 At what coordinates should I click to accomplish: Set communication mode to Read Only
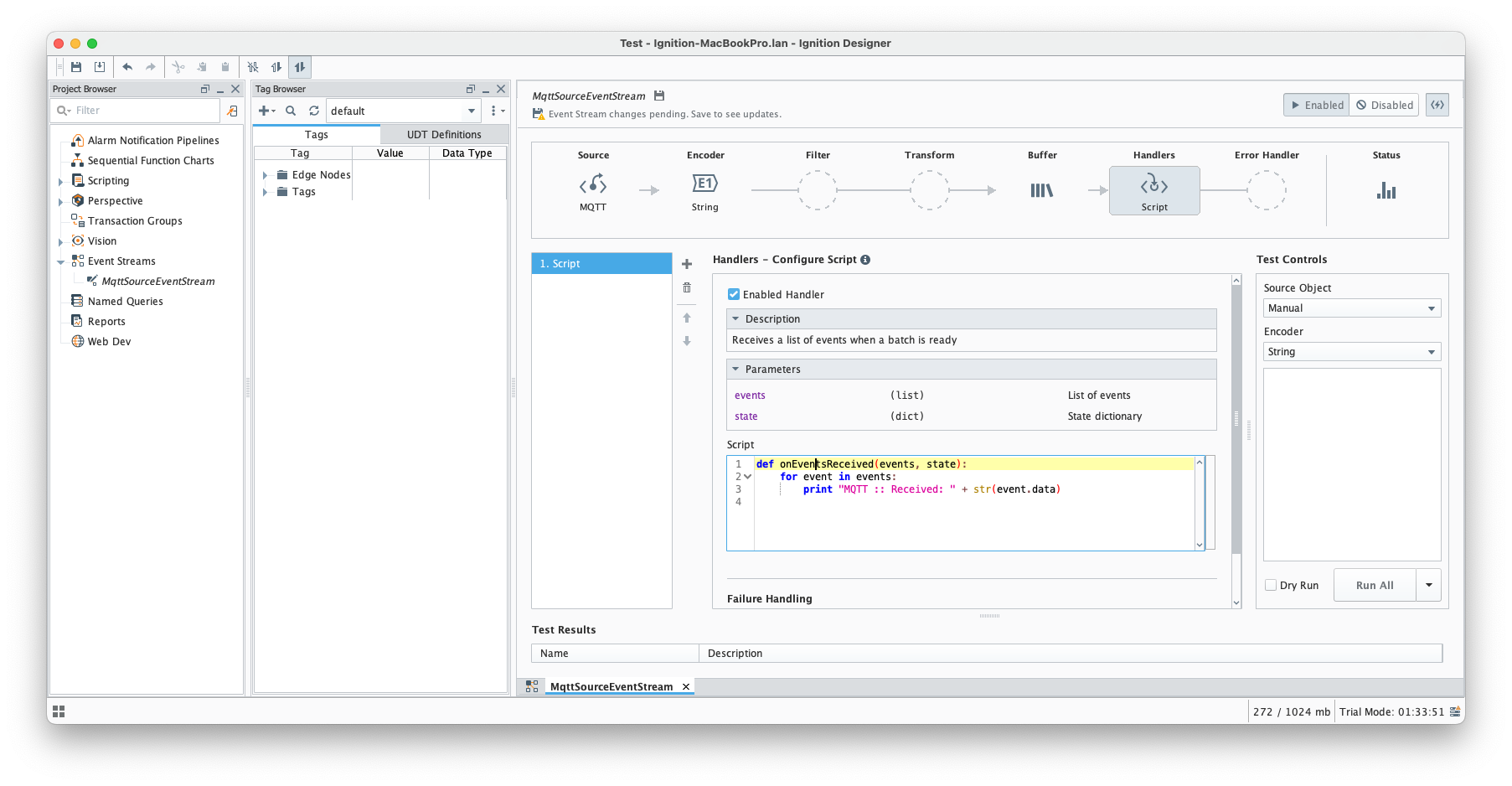coord(276,67)
